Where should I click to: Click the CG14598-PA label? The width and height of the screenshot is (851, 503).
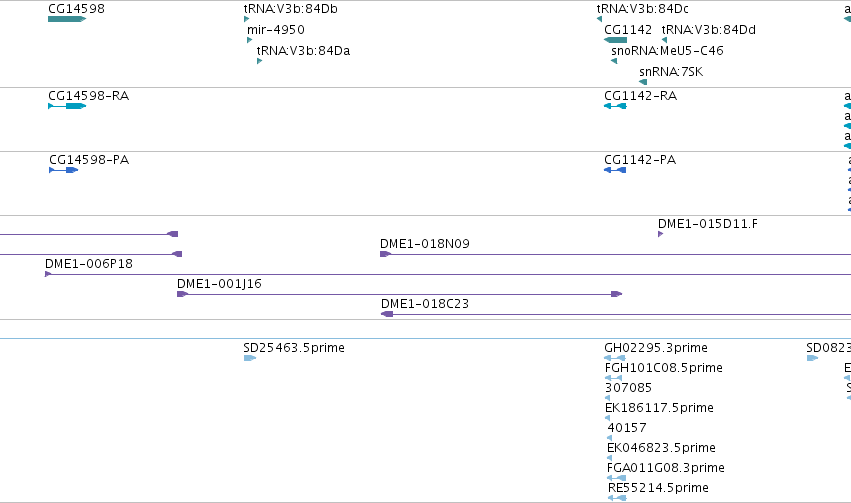point(89,160)
